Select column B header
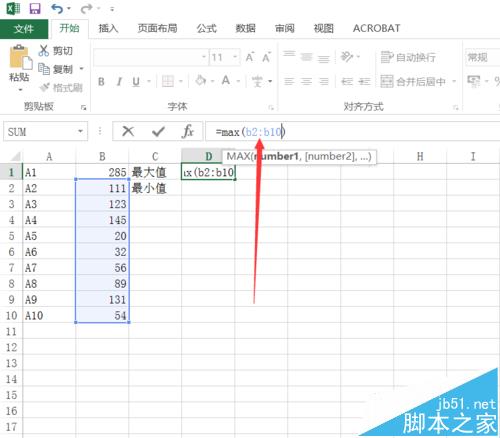 click(x=102, y=156)
